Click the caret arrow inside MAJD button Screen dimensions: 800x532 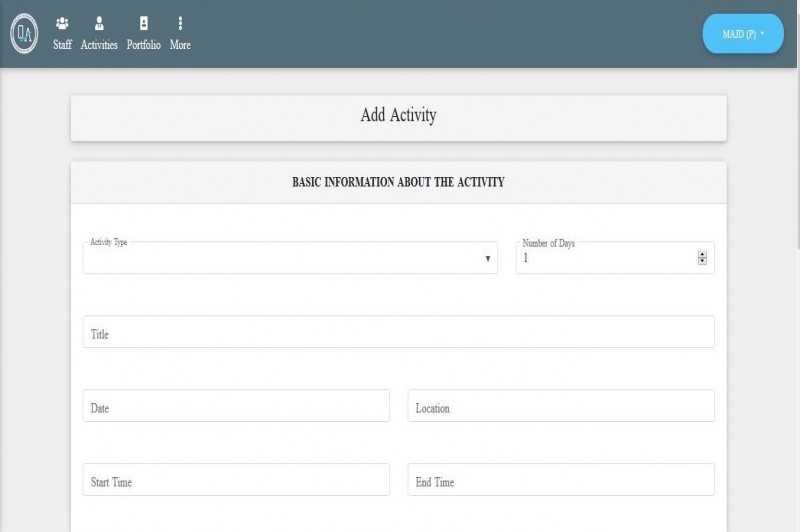(762, 33)
